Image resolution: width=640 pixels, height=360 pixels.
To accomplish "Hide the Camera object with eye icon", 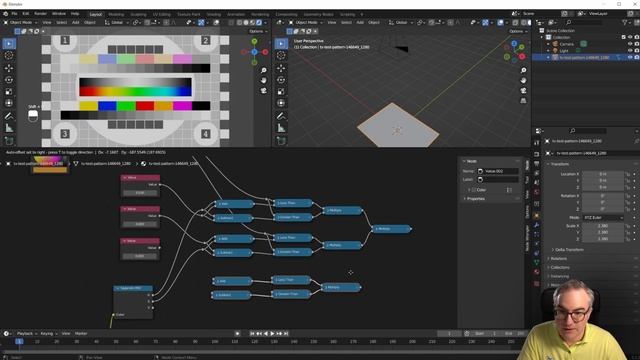I will tap(630, 44).
